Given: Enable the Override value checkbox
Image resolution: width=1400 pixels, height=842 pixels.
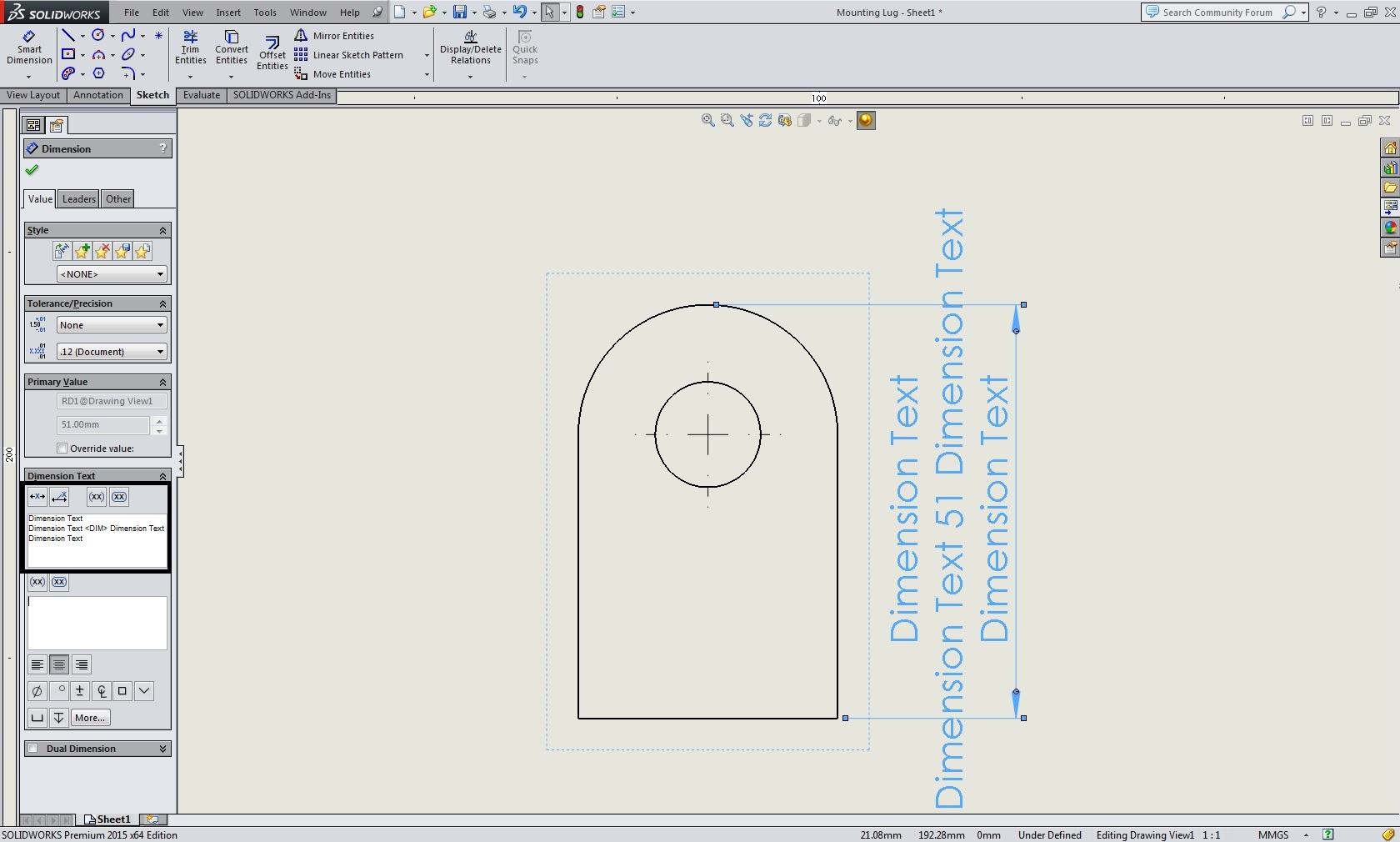Looking at the screenshot, I should 62,449.
